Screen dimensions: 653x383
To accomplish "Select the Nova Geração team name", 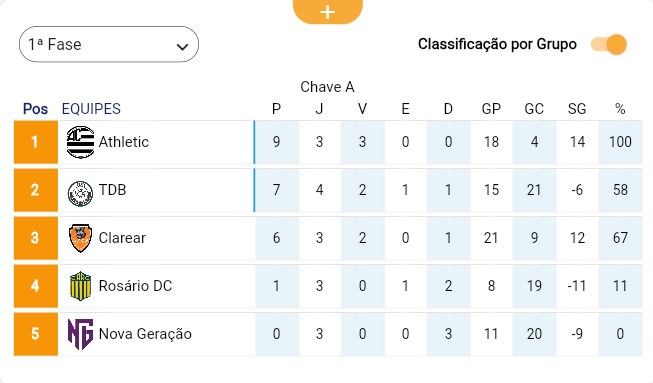I will pyautogui.click(x=145, y=334).
